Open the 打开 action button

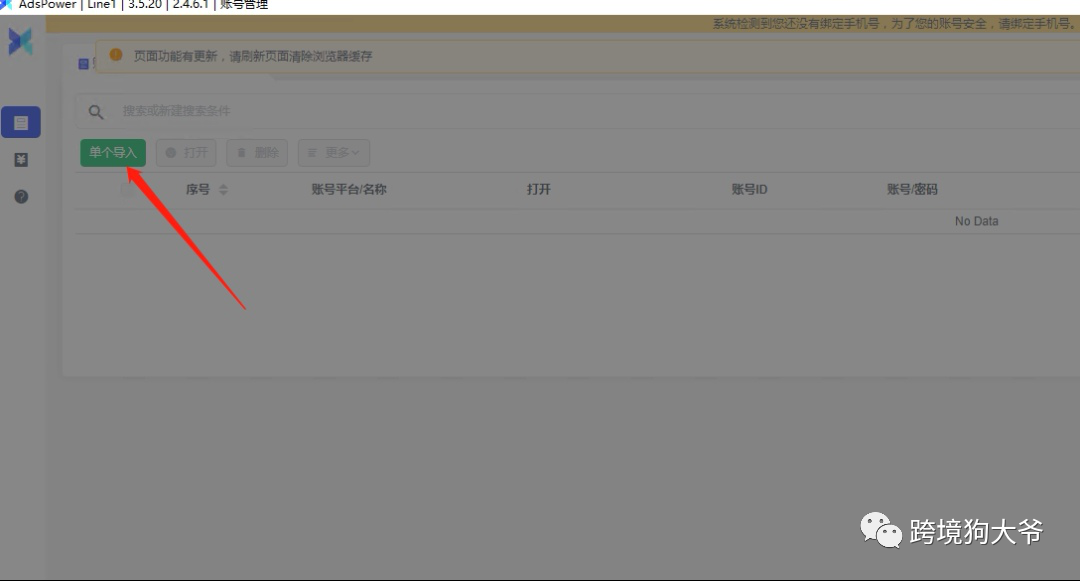(x=185, y=152)
